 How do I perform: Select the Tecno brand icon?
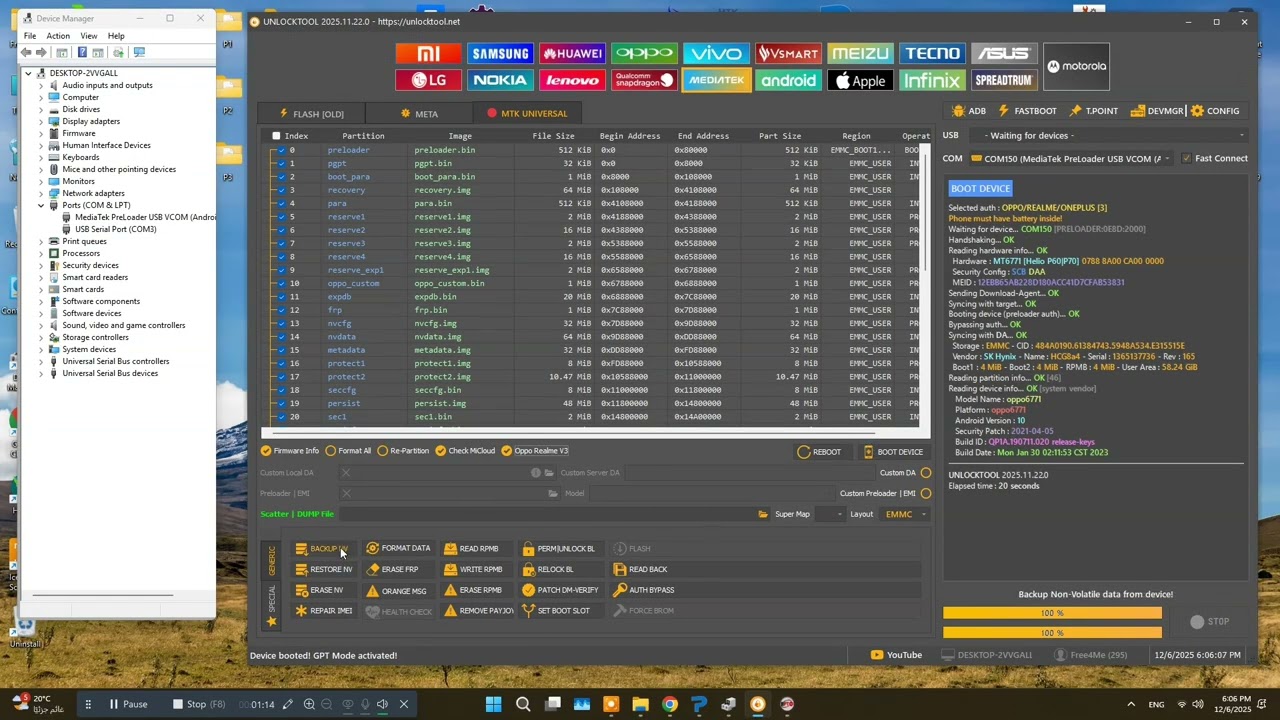[932, 53]
